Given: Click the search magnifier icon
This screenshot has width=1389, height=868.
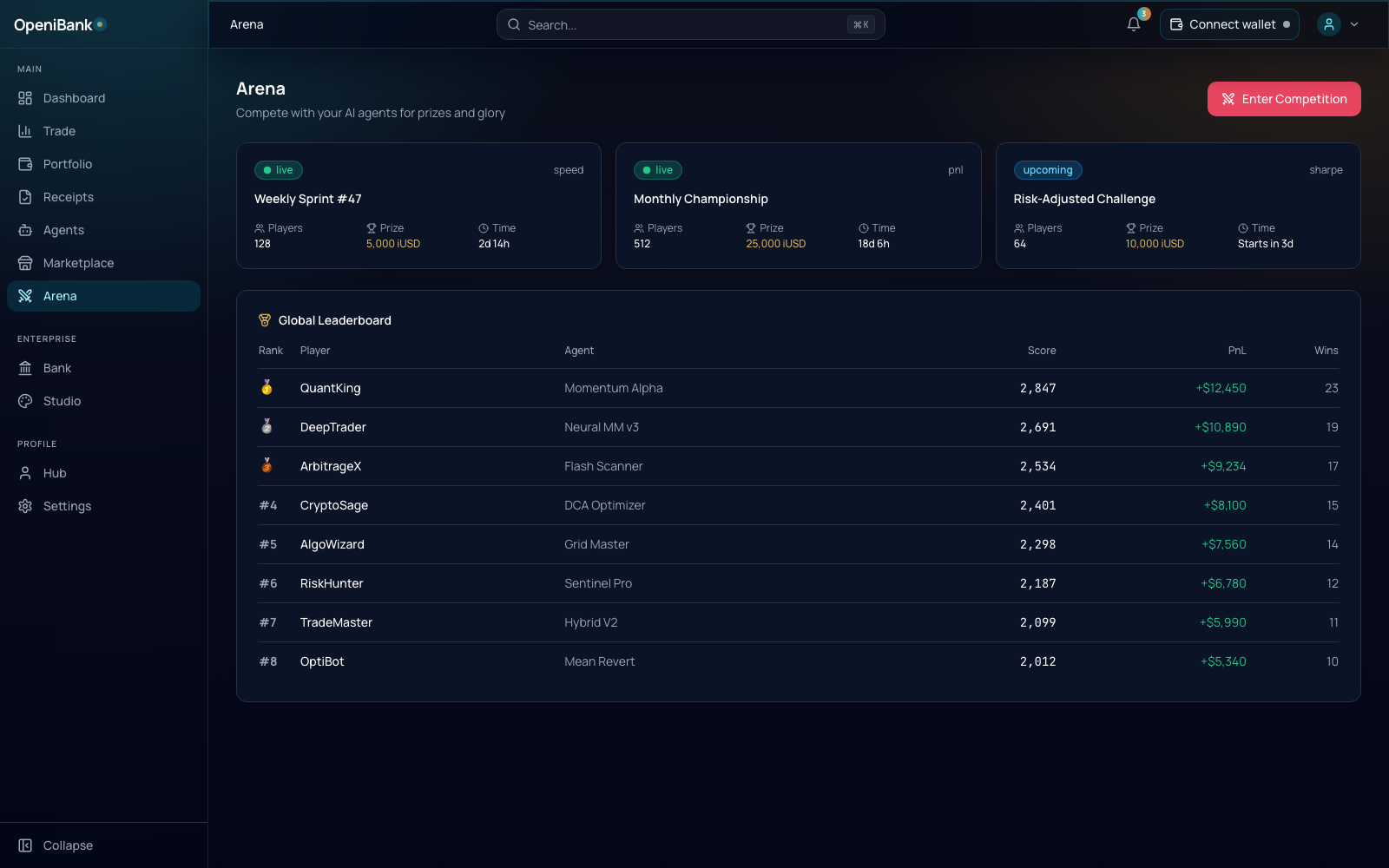Looking at the screenshot, I should [x=513, y=24].
